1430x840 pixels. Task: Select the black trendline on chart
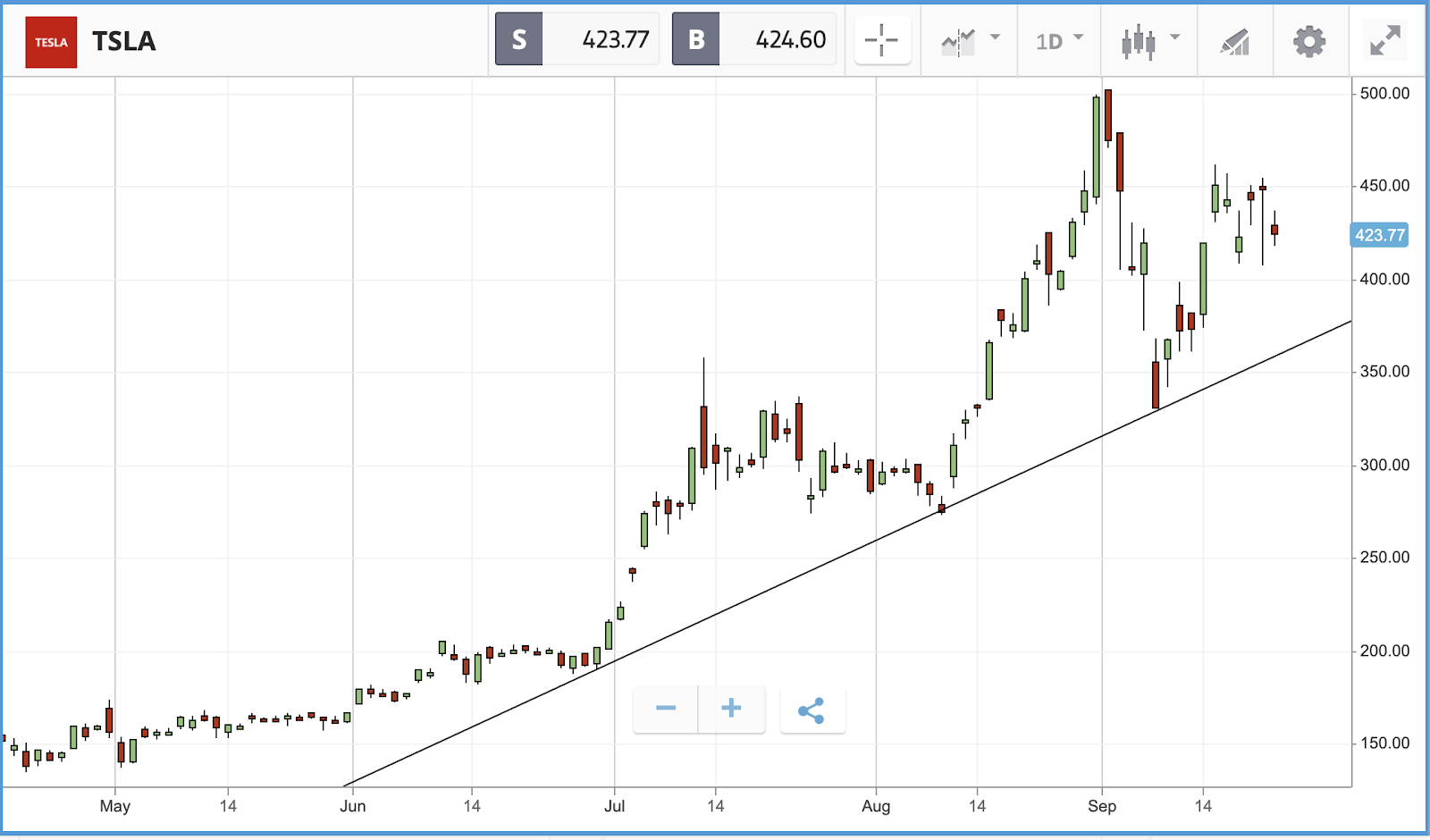(x=847, y=554)
